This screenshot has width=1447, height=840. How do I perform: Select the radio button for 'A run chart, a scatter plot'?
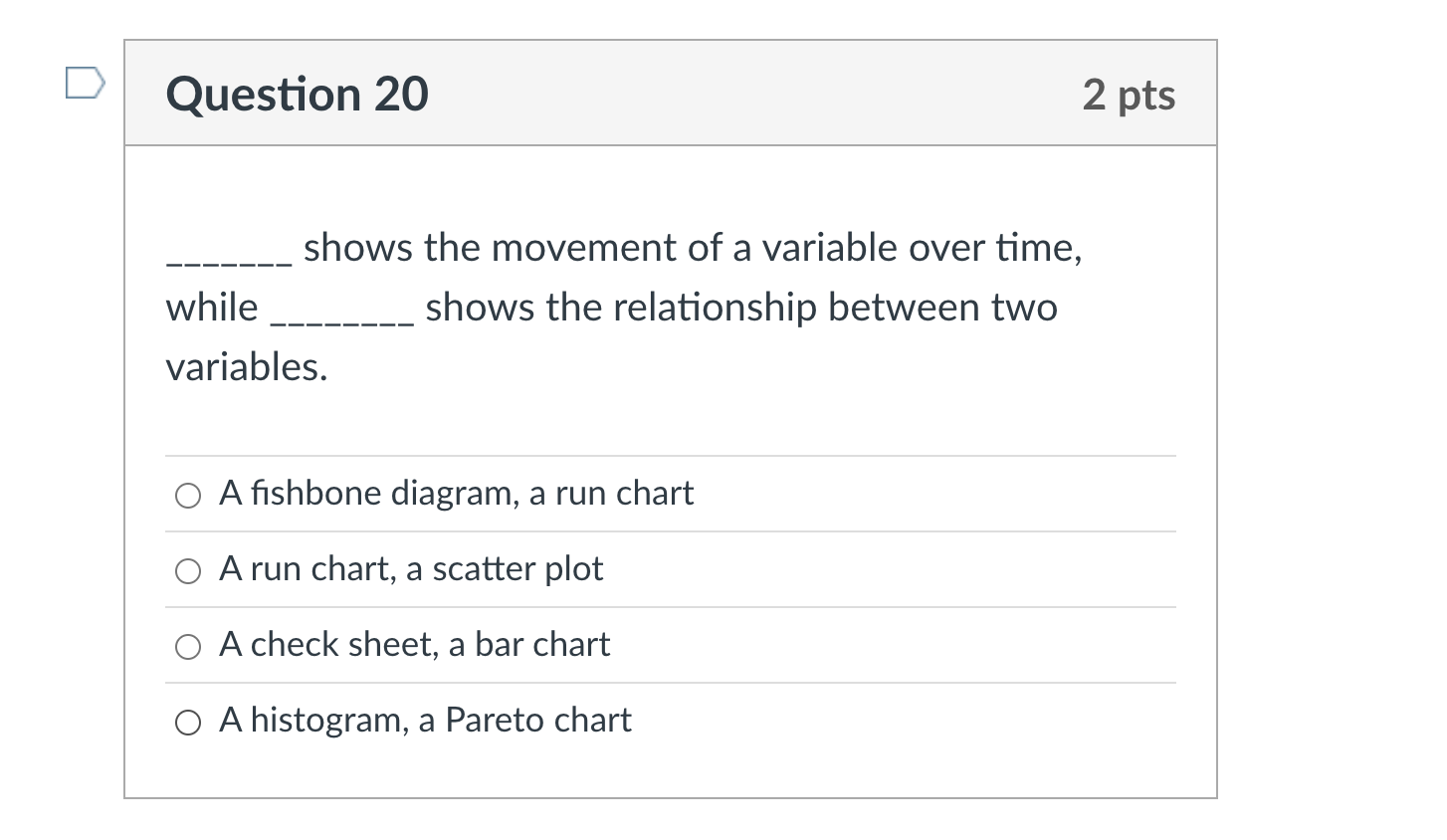tap(188, 570)
